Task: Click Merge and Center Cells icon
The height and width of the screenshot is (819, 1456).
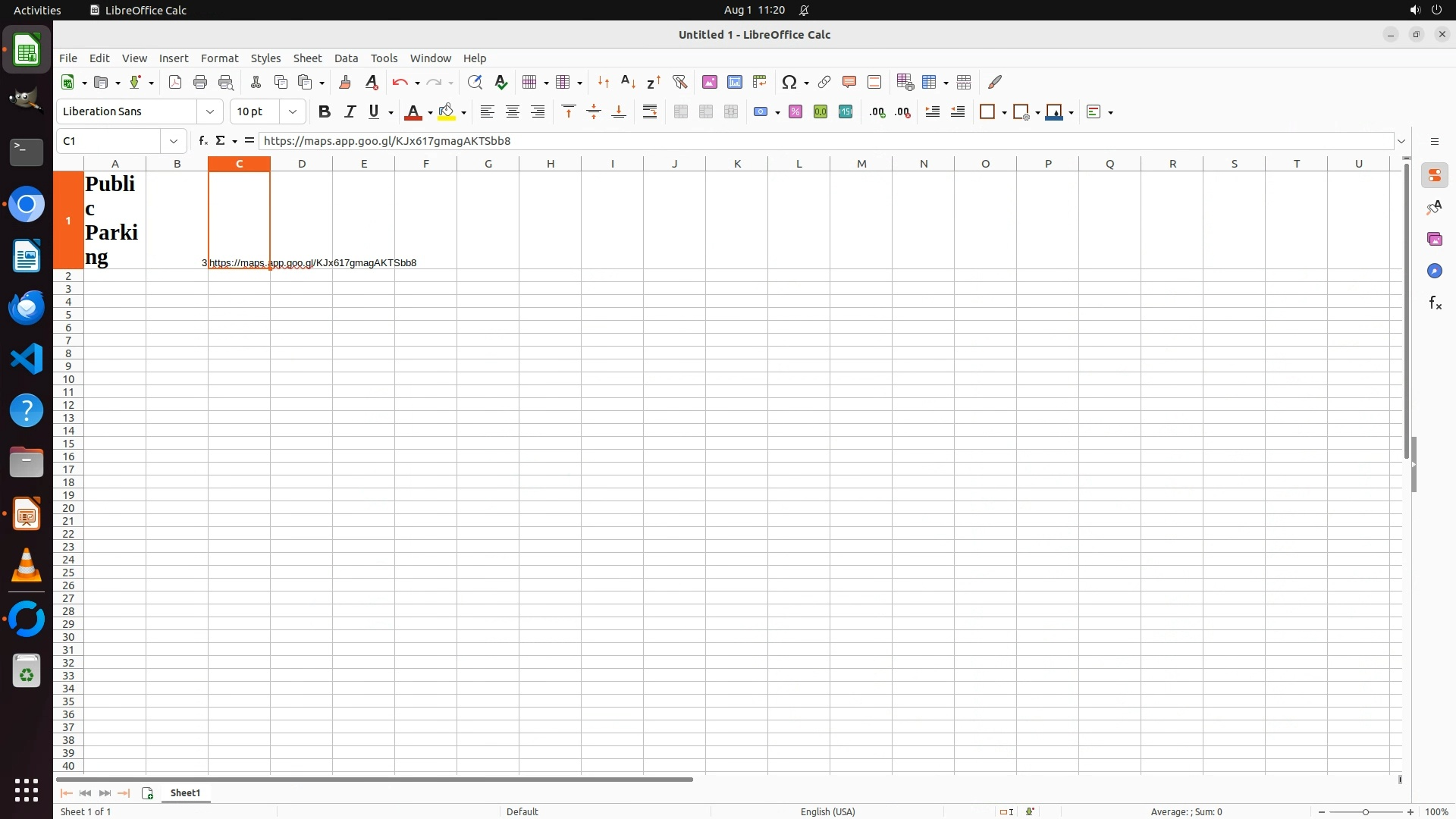Action: (680, 111)
